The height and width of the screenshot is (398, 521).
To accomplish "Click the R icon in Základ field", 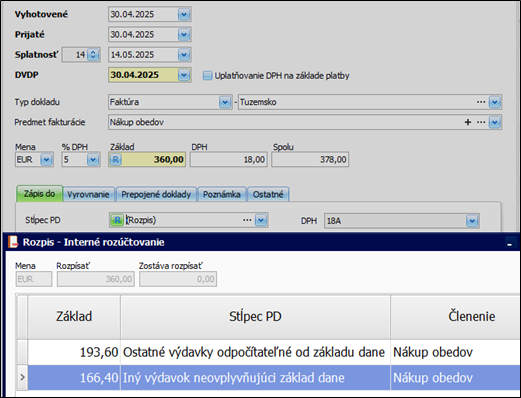I will click(x=115, y=160).
